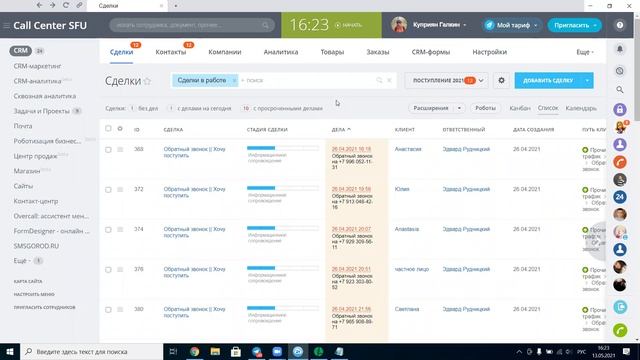Click the help question mark icon
Viewport: 640px width, 360px height.
(620, 25)
